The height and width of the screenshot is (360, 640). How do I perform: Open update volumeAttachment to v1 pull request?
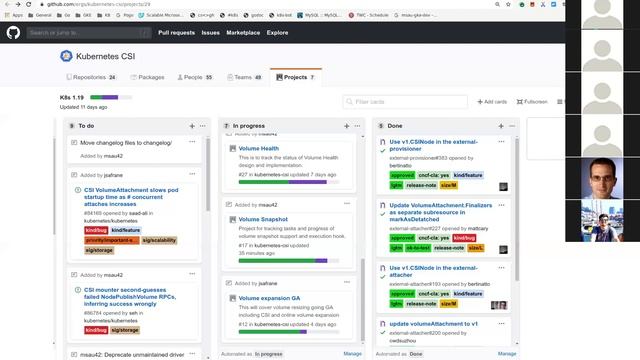[433, 324]
